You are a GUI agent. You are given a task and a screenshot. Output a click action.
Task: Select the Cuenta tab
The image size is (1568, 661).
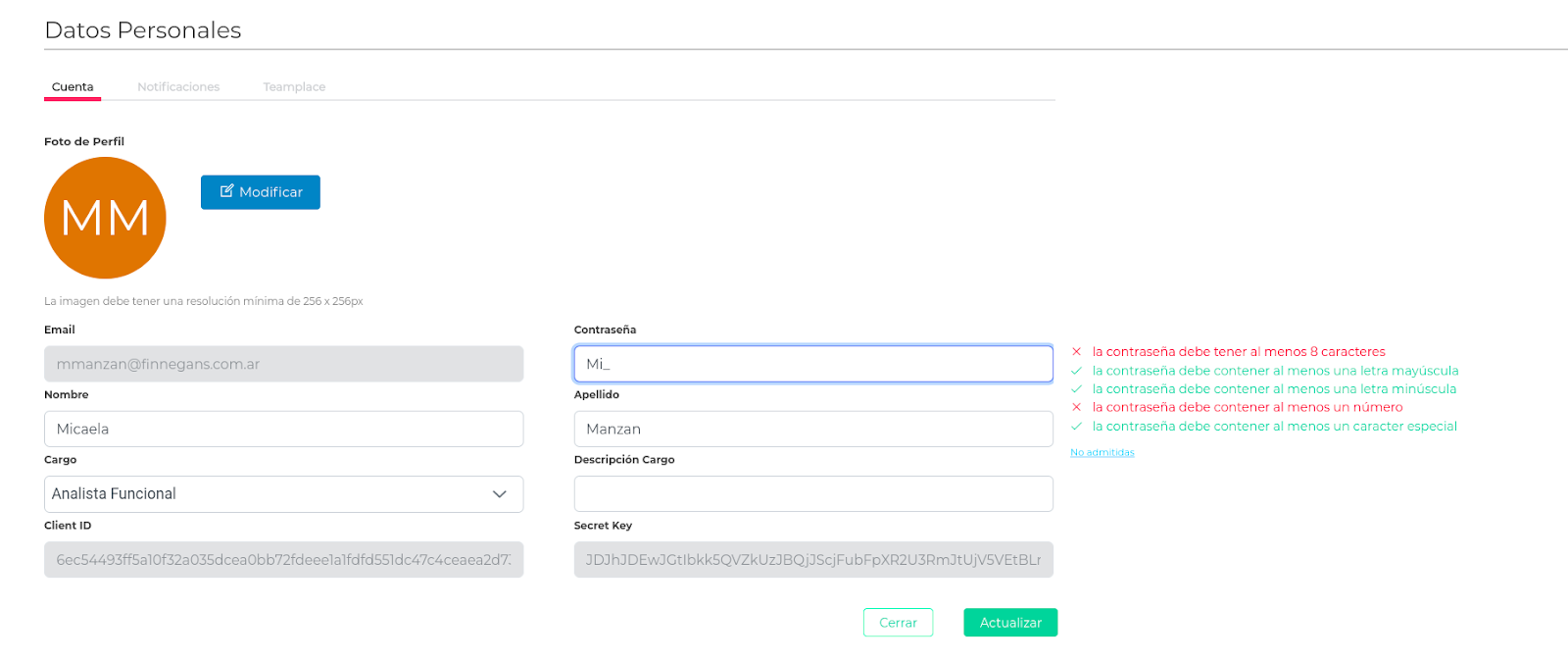tap(73, 87)
